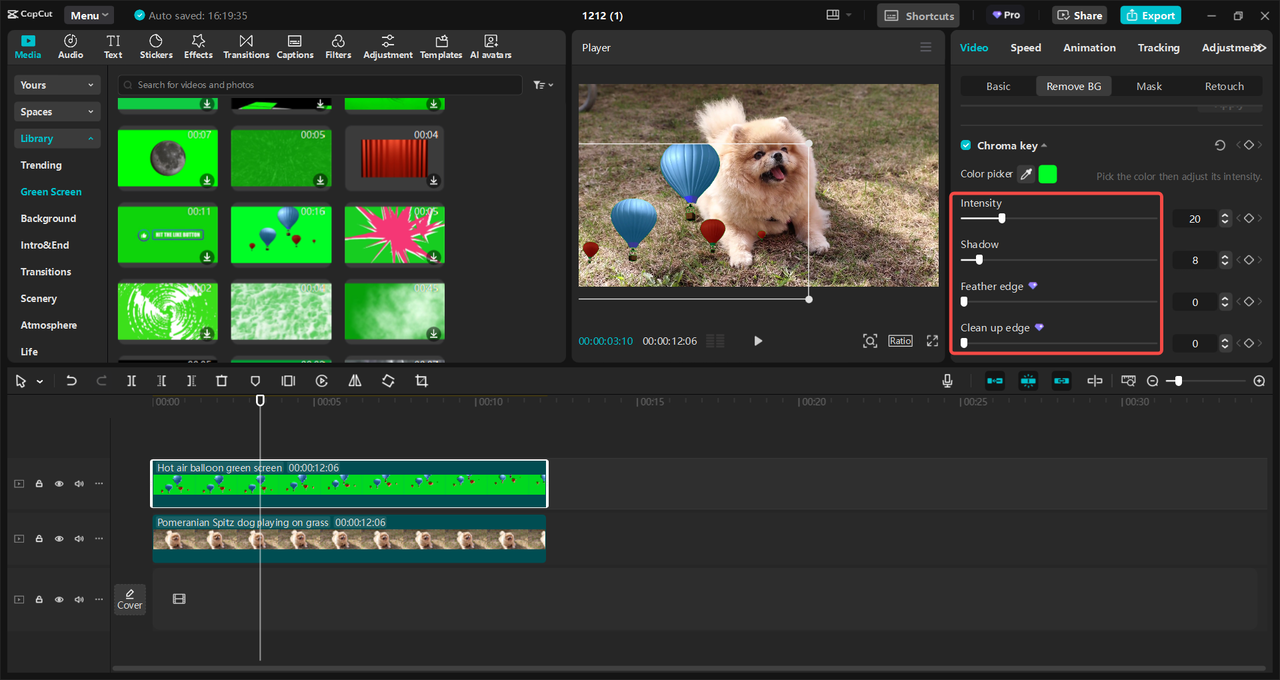1280x680 pixels.
Task: Open the select tool dropdown arrow
Action: [40, 382]
